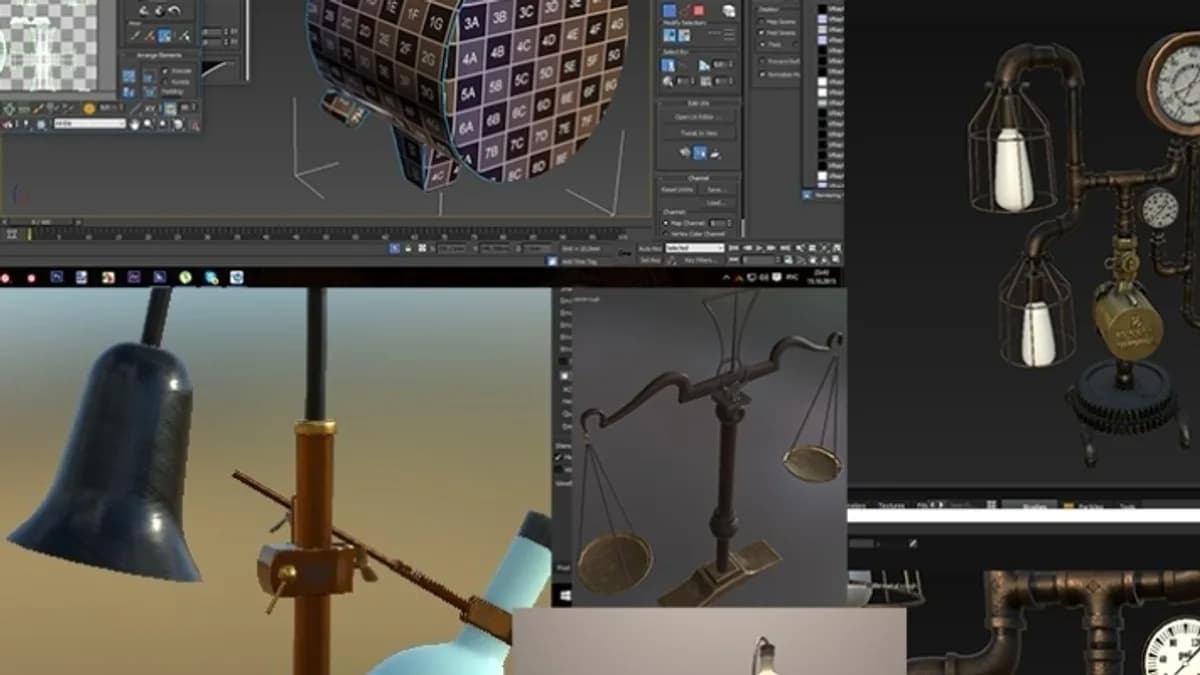Click the Windows Start logo in scales window
1200x675 pixels.
[x=565, y=596]
